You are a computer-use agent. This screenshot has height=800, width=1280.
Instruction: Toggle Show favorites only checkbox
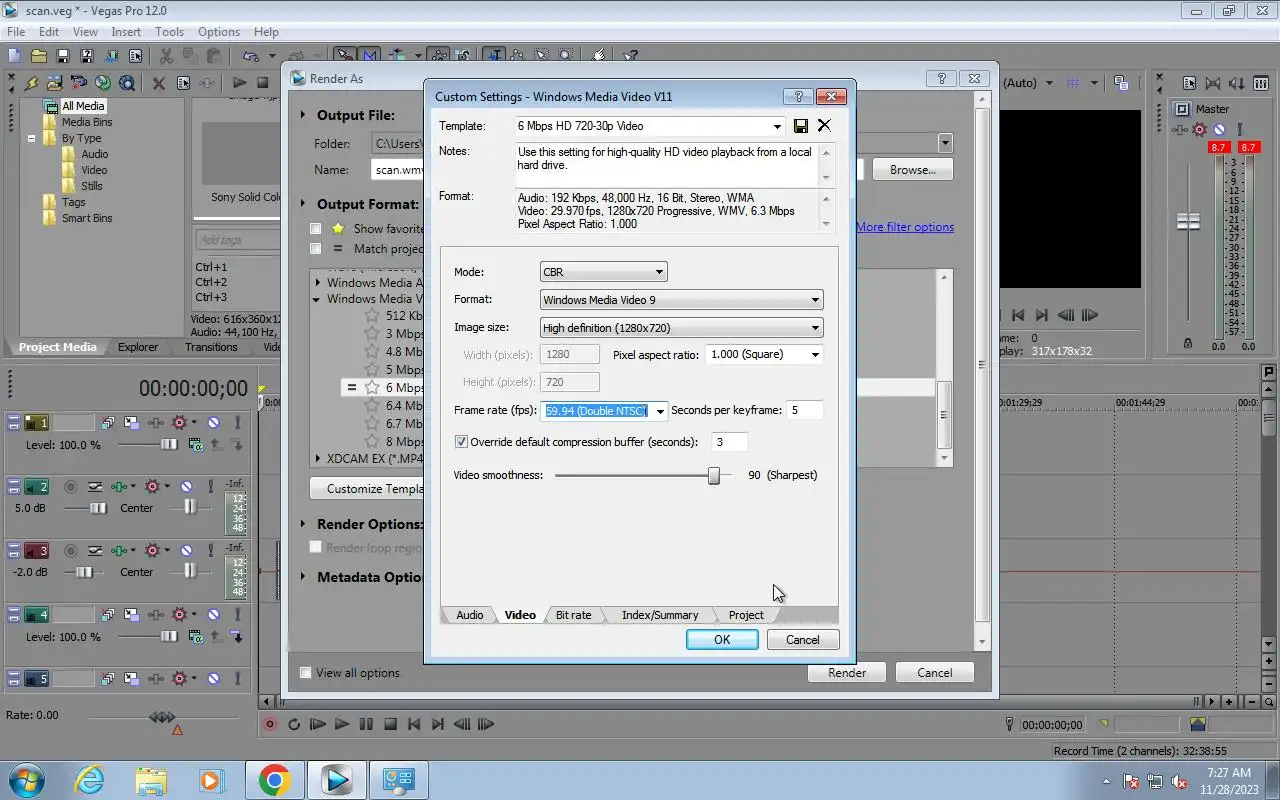click(x=316, y=229)
